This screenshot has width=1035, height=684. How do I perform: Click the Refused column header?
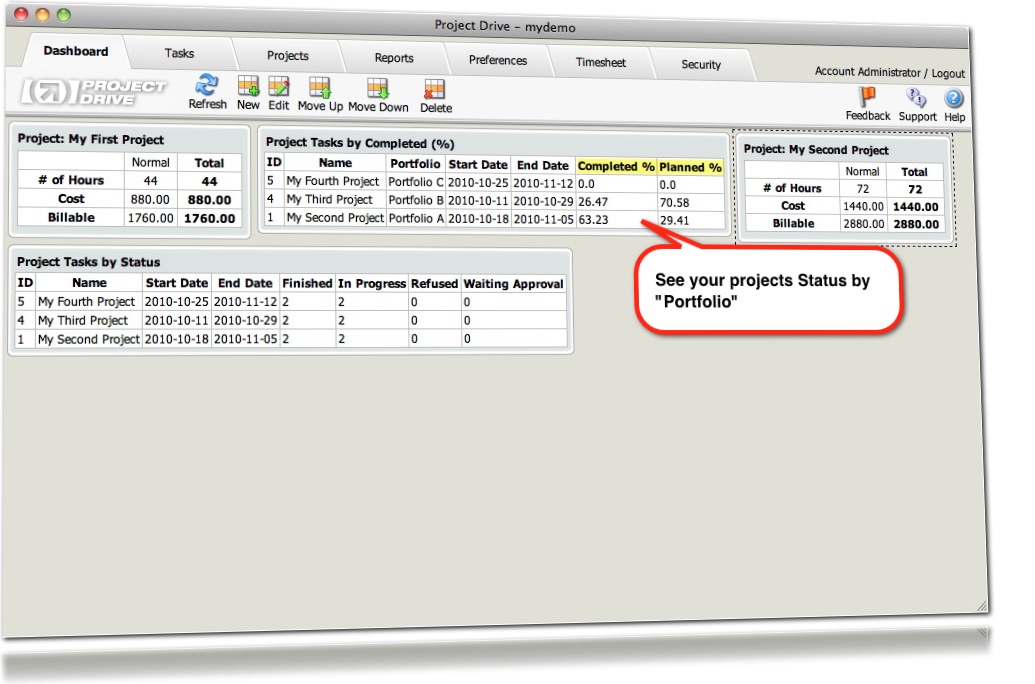(434, 283)
